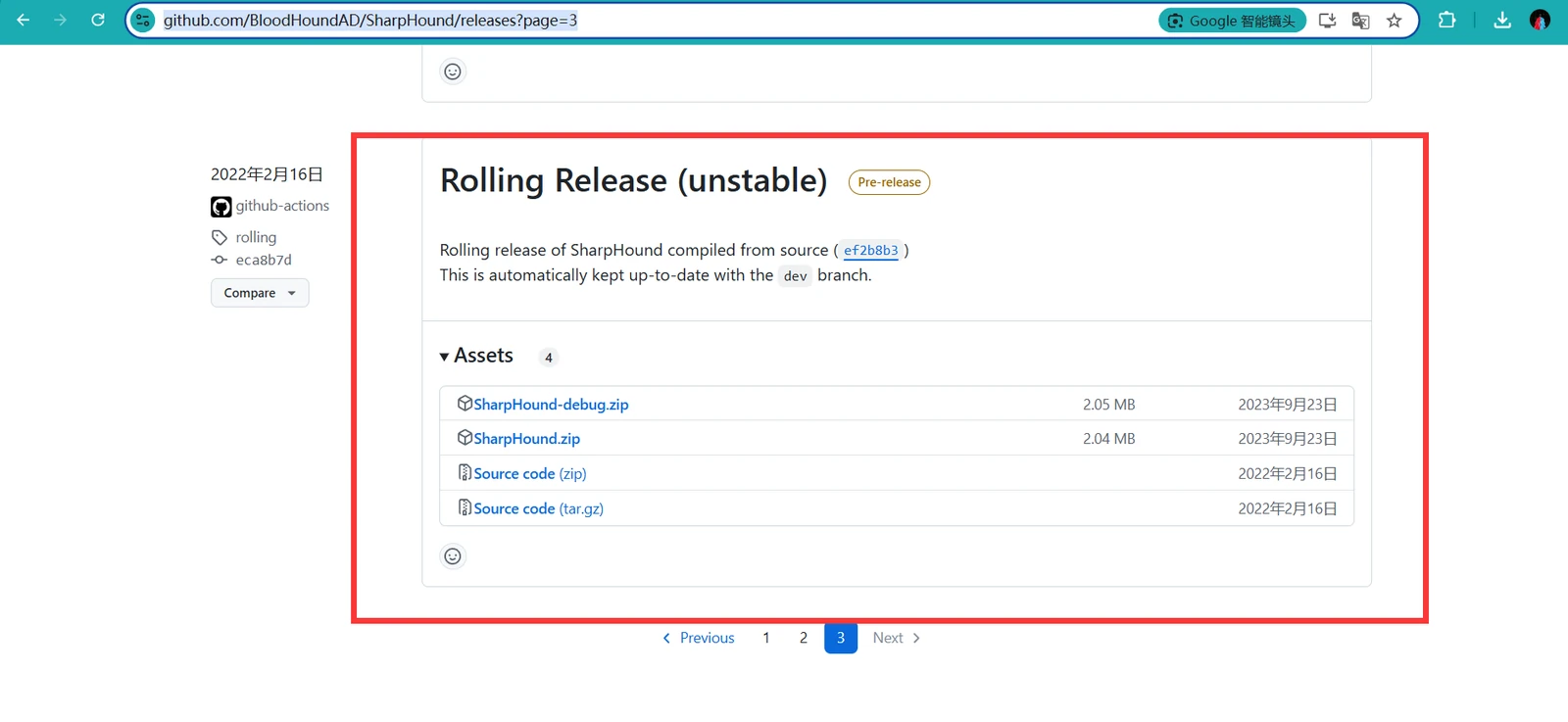Viewport: 1568px width, 722px height.
Task: Click the install app icon in address bar
Action: point(1327,21)
